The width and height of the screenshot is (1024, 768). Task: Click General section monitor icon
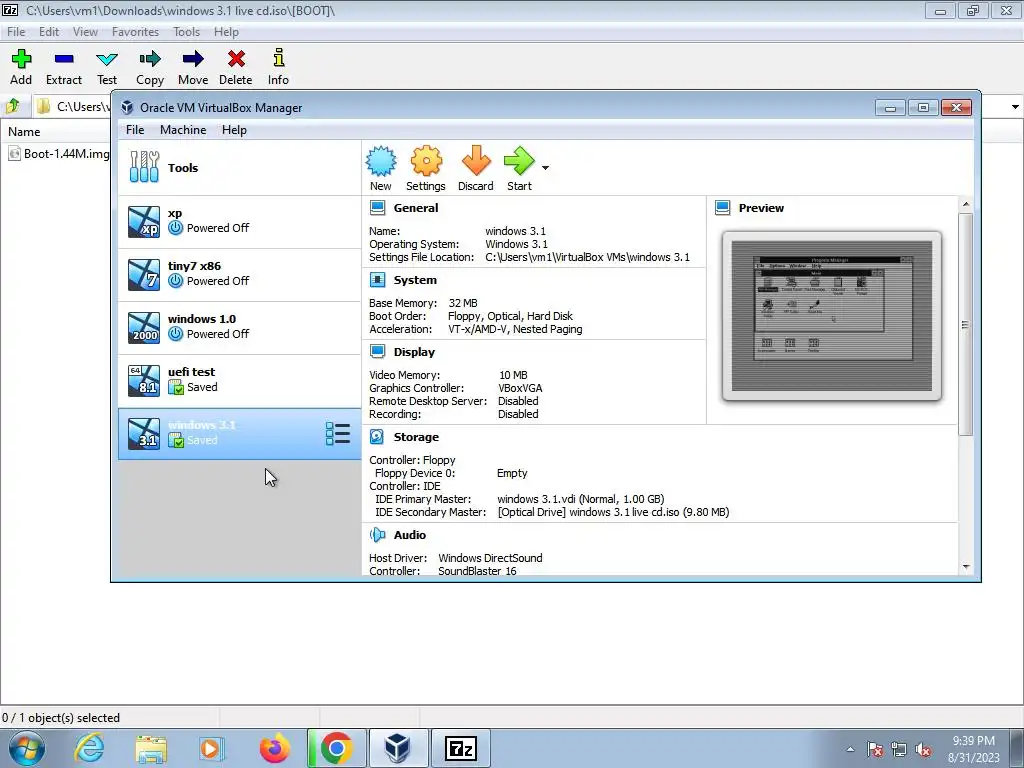pyautogui.click(x=377, y=208)
